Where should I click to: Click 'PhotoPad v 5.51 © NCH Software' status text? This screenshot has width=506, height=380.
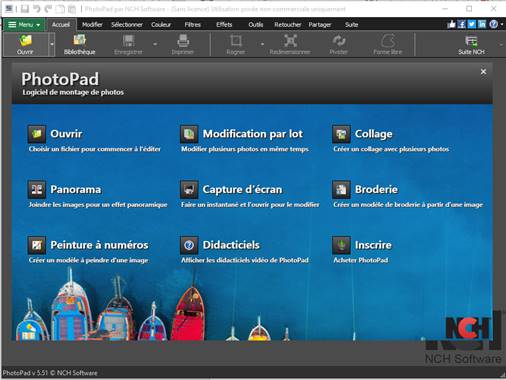(x=50, y=373)
